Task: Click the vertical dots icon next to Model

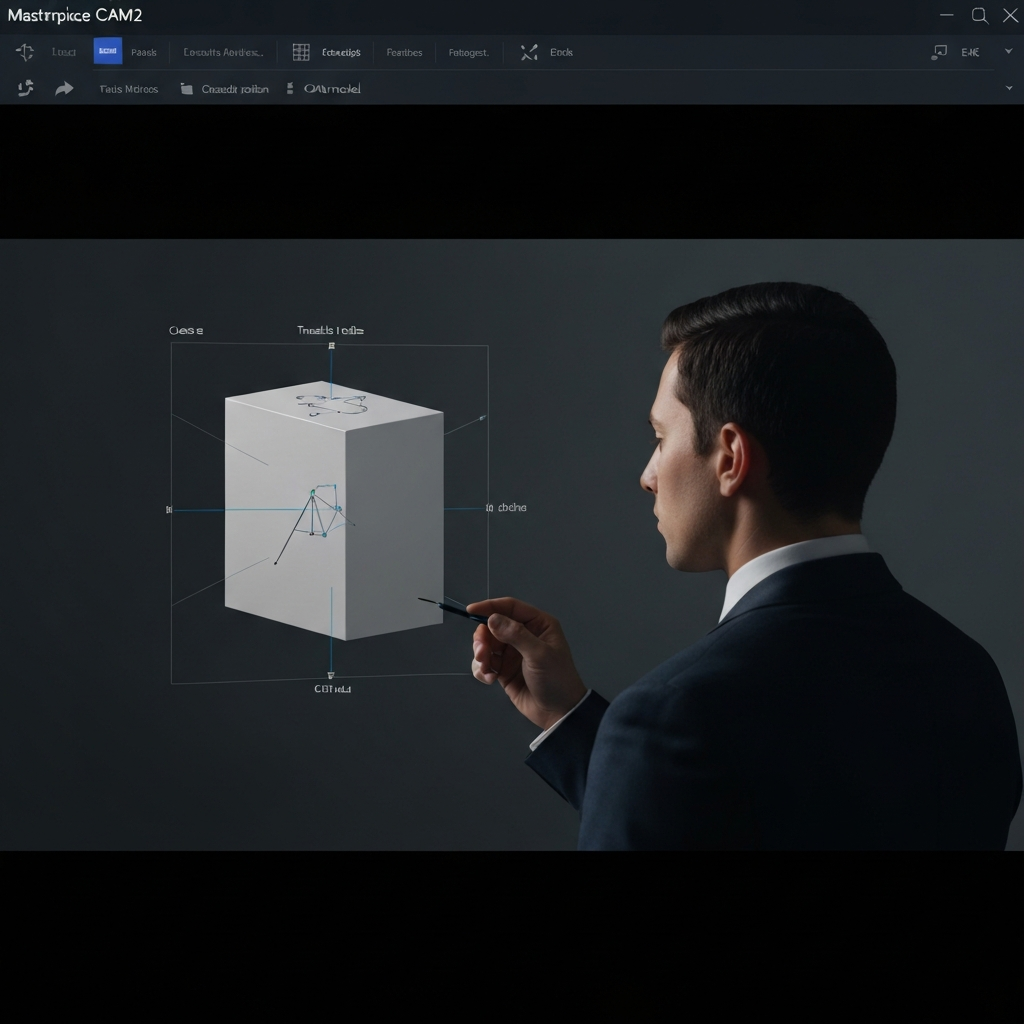Action: coord(290,89)
